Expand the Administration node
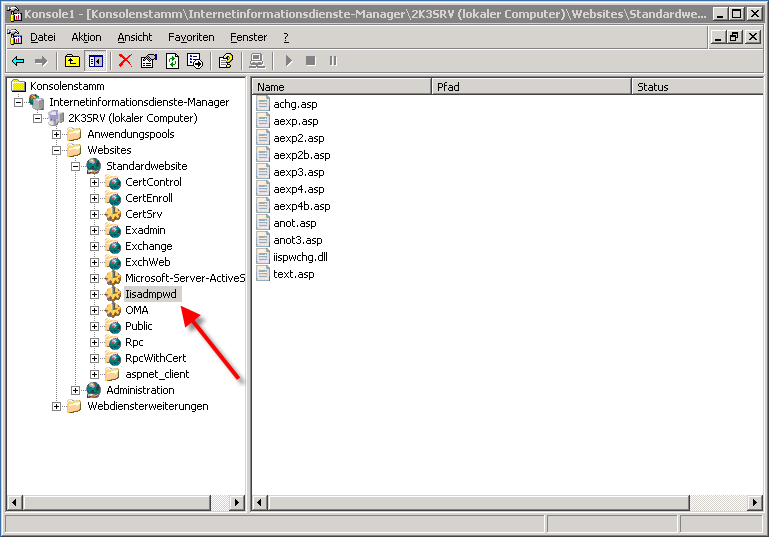 point(76,390)
